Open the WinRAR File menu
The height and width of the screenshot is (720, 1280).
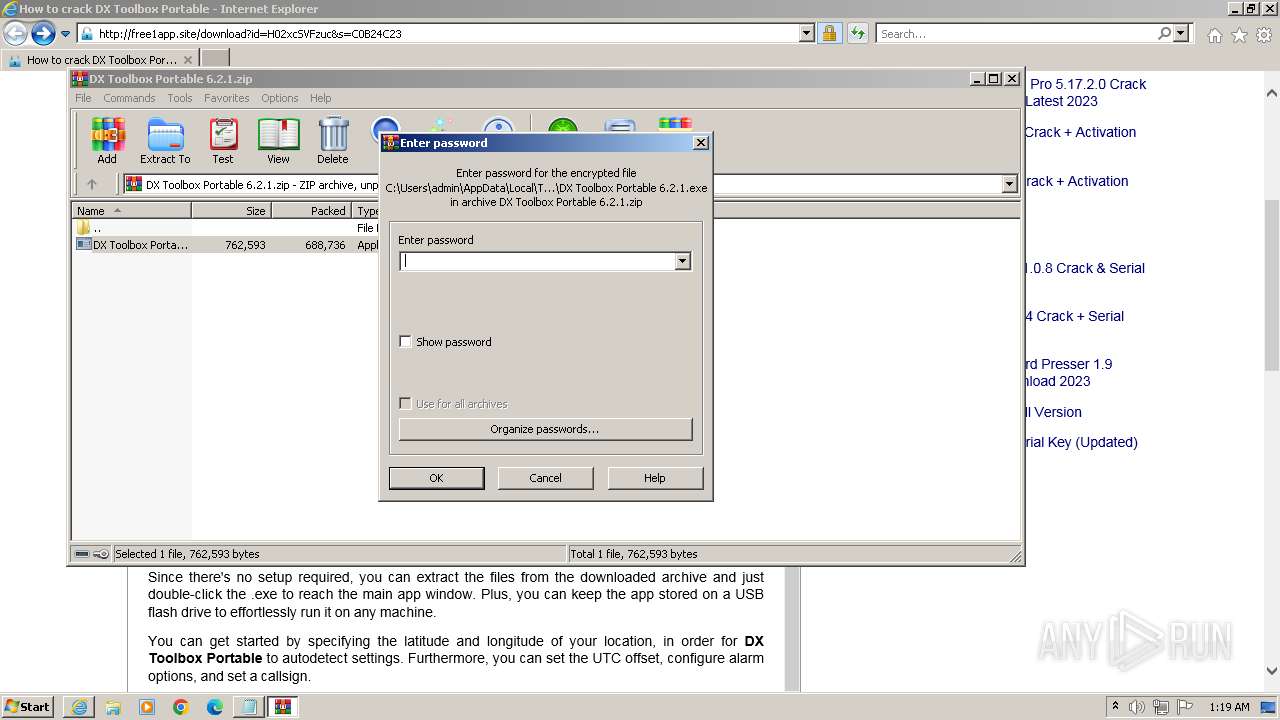click(83, 98)
